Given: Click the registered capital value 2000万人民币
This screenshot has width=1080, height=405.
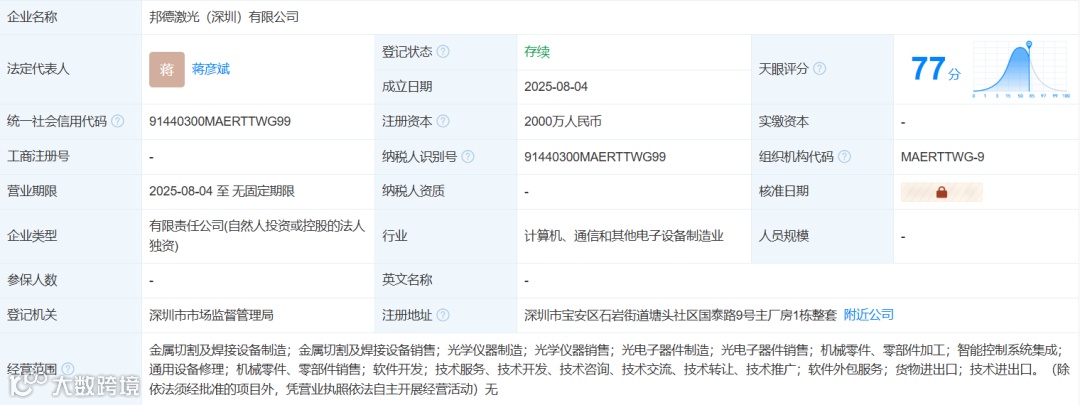Looking at the screenshot, I should [x=563, y=121].
